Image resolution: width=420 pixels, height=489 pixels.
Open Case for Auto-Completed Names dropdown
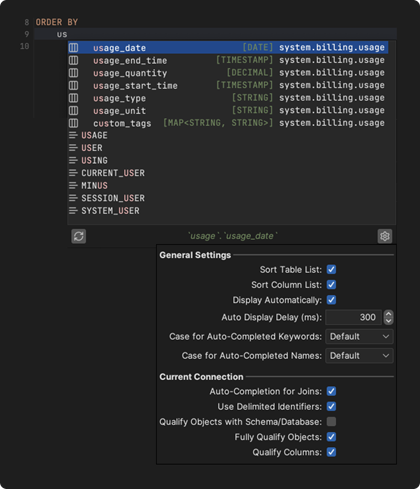(359, 356)
